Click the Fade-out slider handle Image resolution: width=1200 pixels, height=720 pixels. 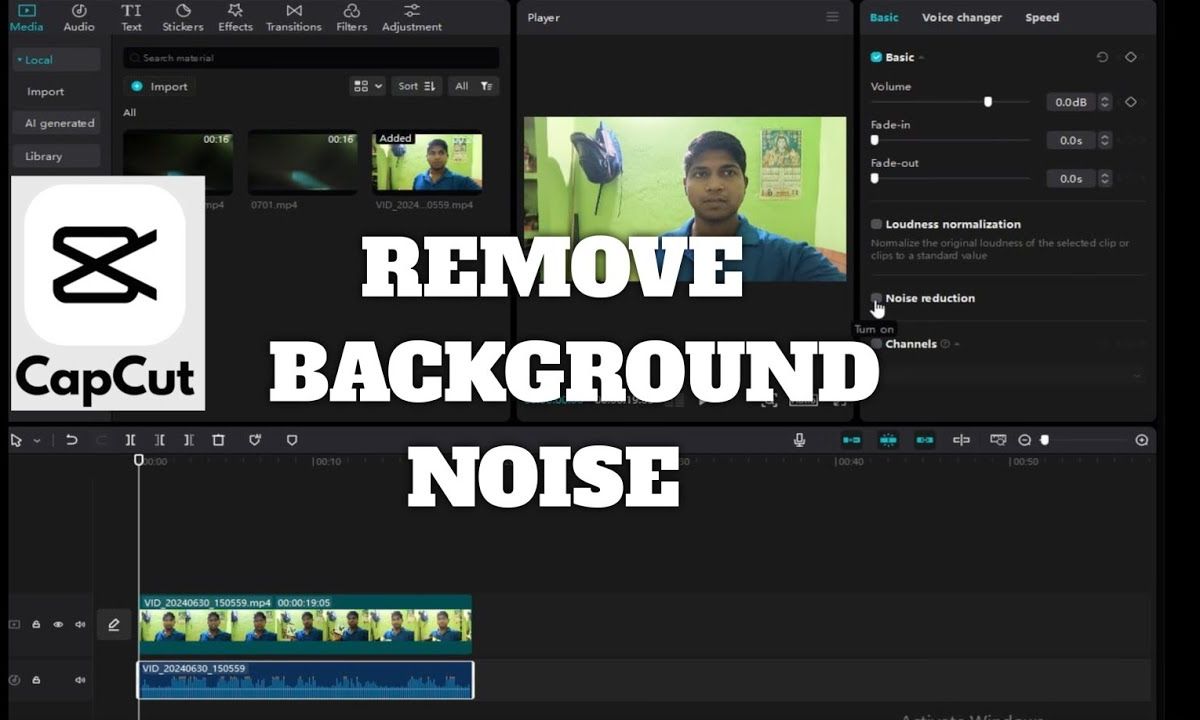[875, 178]
